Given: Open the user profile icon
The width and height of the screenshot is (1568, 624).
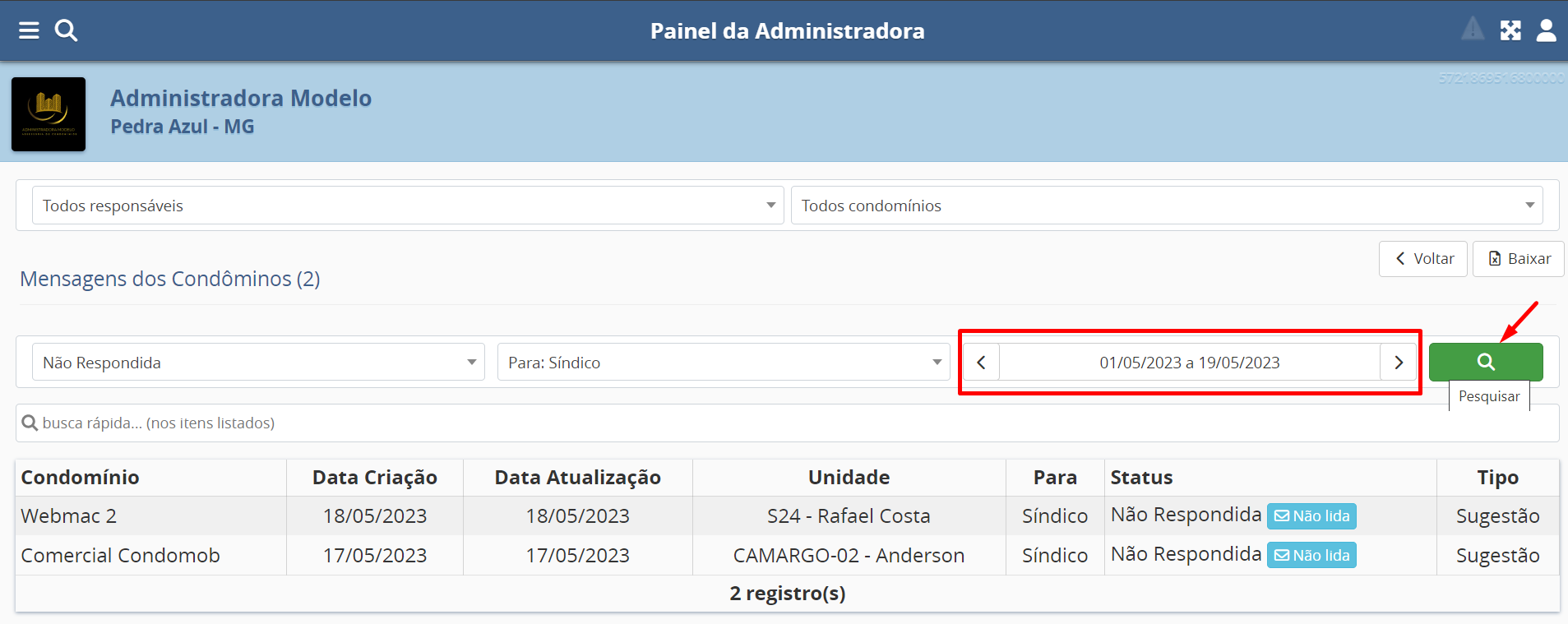Looking at the screenshot, I should coord(1546,30).
